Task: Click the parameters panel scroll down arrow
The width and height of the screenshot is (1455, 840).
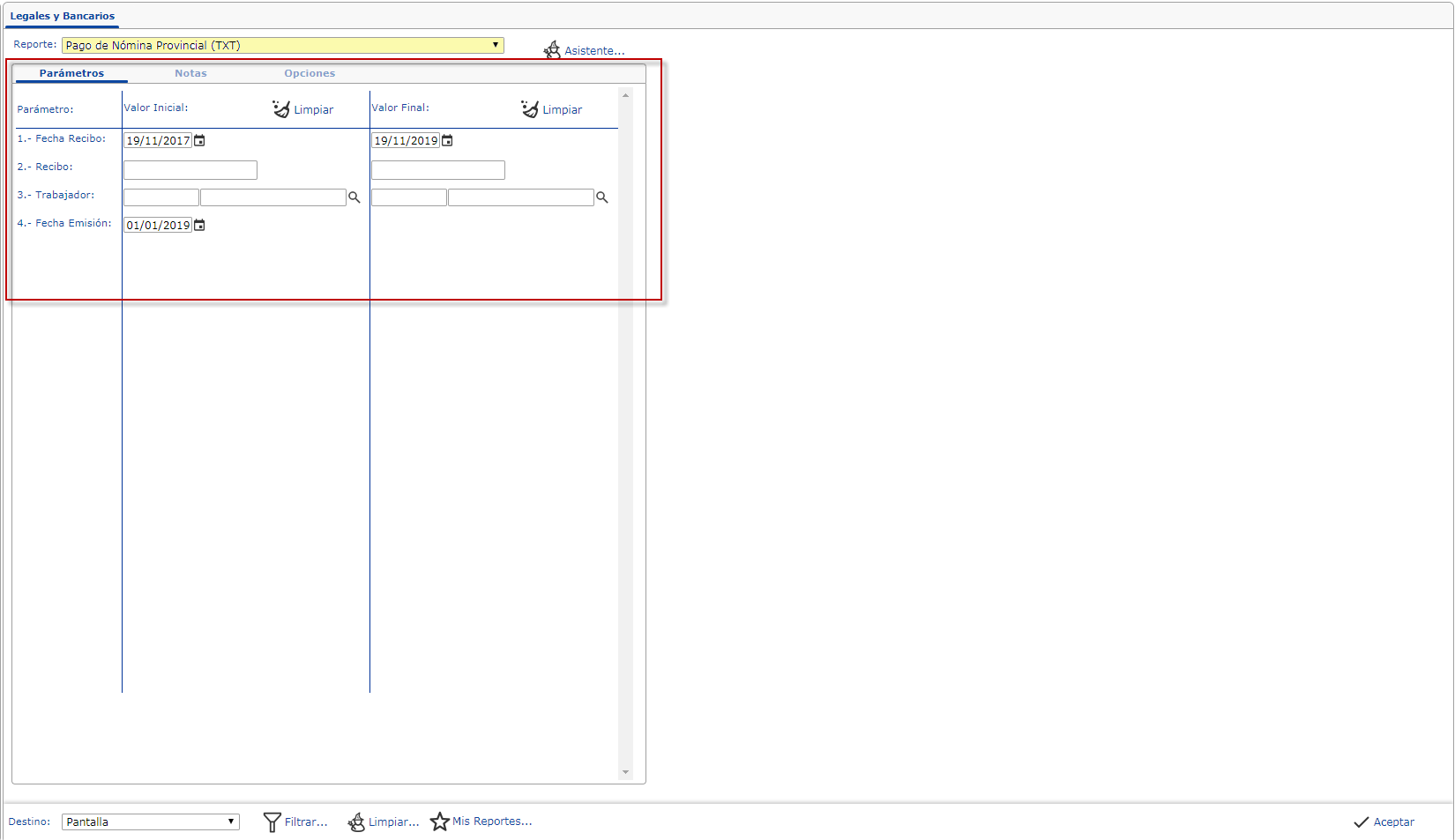Action: click(626, 772)
